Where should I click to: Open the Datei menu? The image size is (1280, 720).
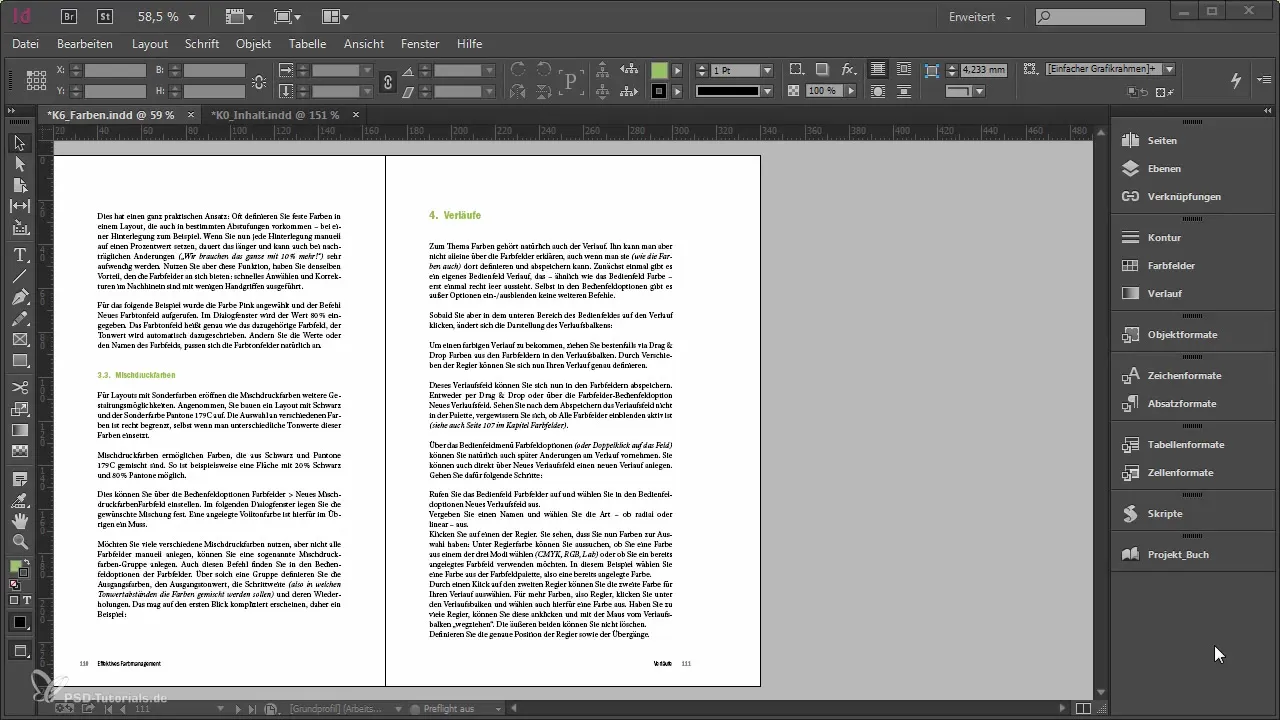click(25, 44)
